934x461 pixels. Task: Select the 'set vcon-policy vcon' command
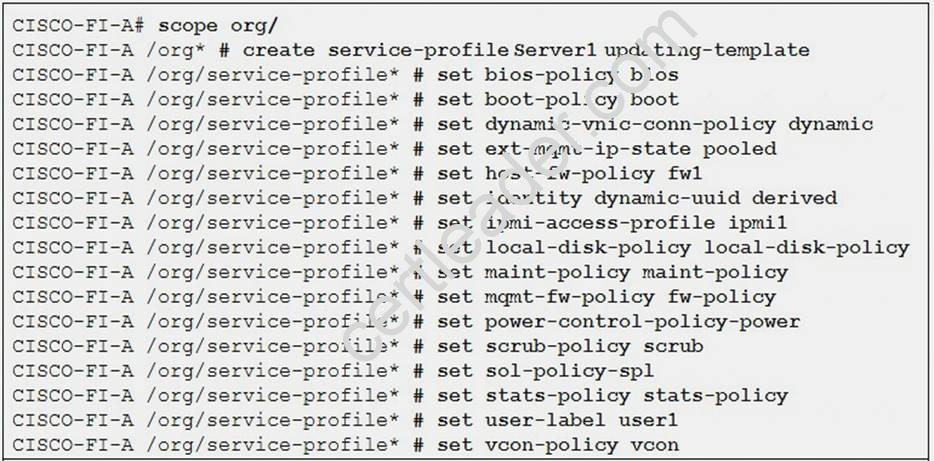558,446
